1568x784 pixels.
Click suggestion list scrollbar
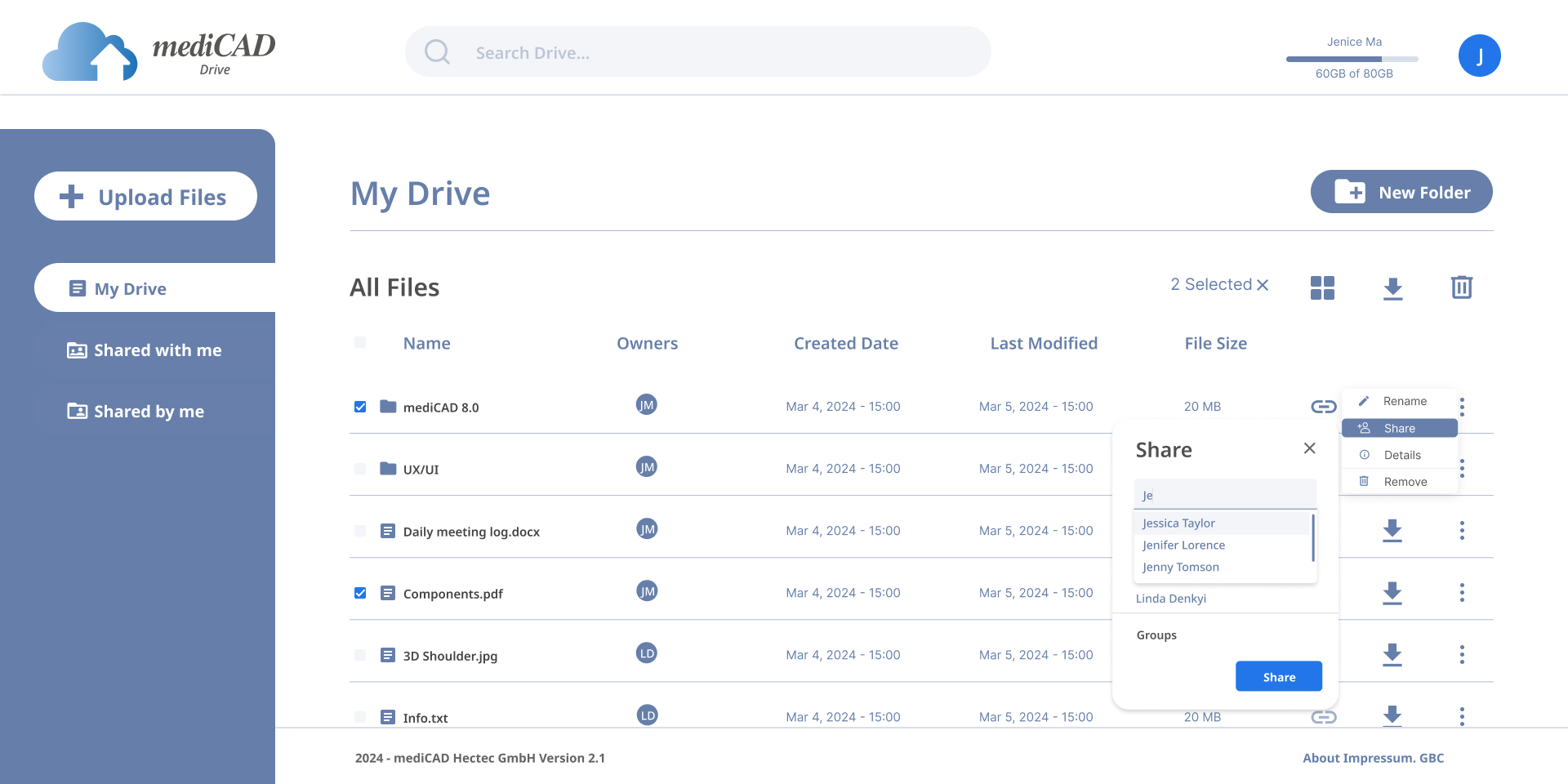tap(1312, 537)
